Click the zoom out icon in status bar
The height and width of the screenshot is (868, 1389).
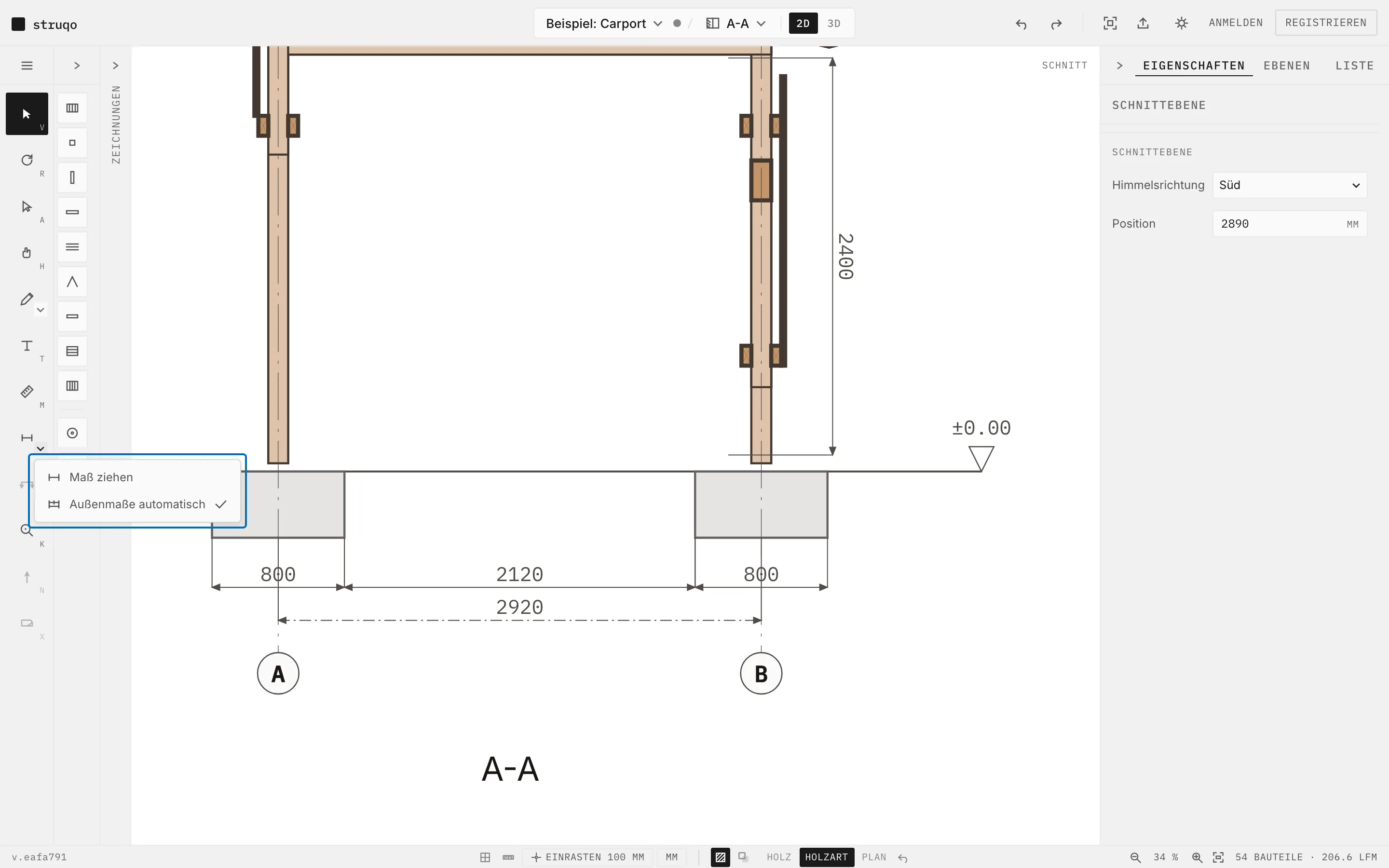[1135, 857]
